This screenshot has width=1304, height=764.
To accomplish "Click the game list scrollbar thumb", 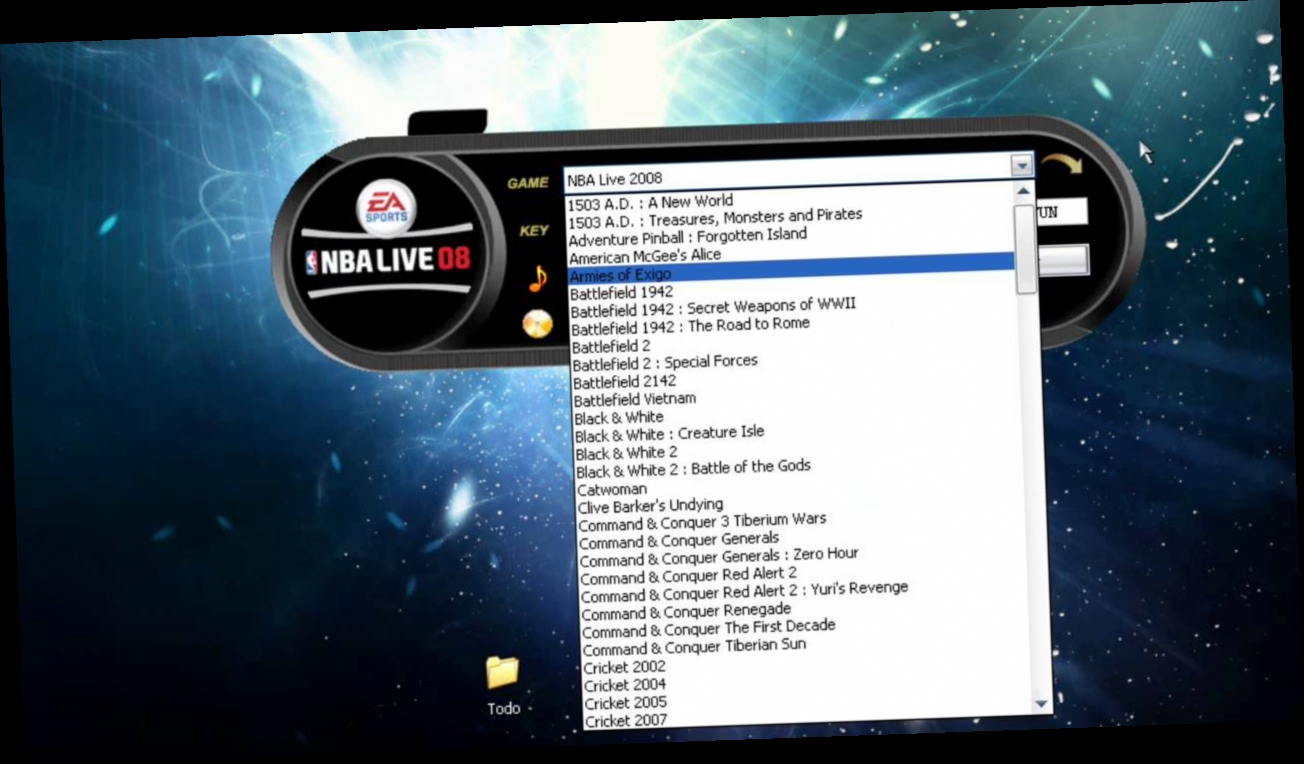I will (x=1025, y=248).
